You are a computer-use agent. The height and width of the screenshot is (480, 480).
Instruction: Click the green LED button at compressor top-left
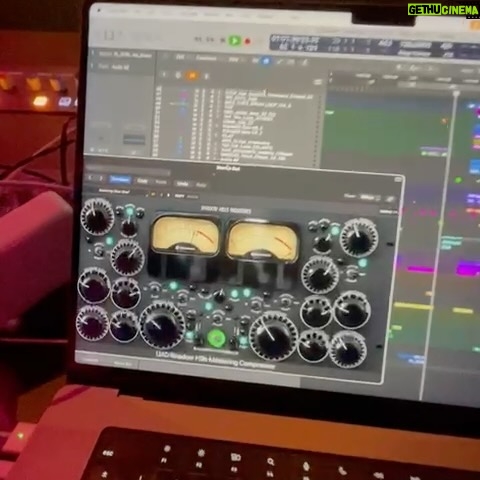129,212
